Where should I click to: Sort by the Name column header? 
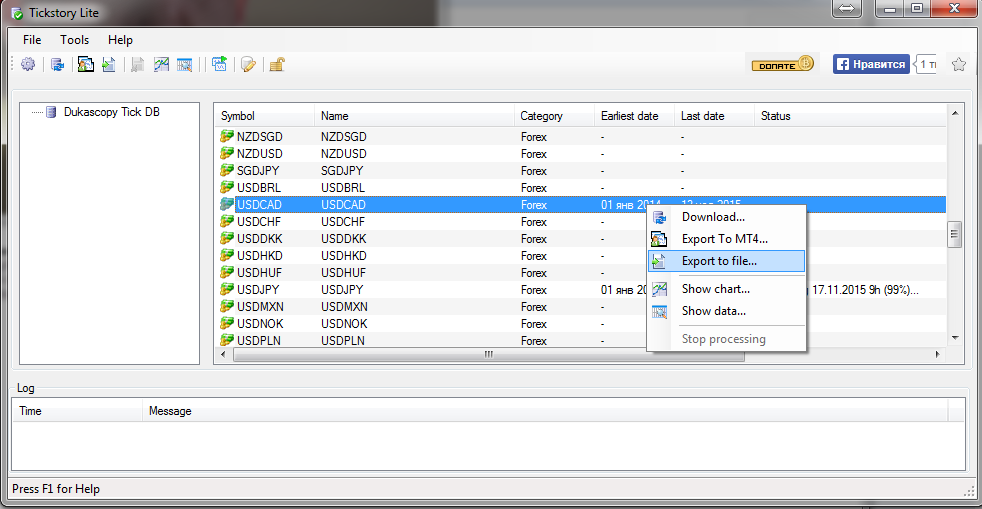[x=414, y=116]
